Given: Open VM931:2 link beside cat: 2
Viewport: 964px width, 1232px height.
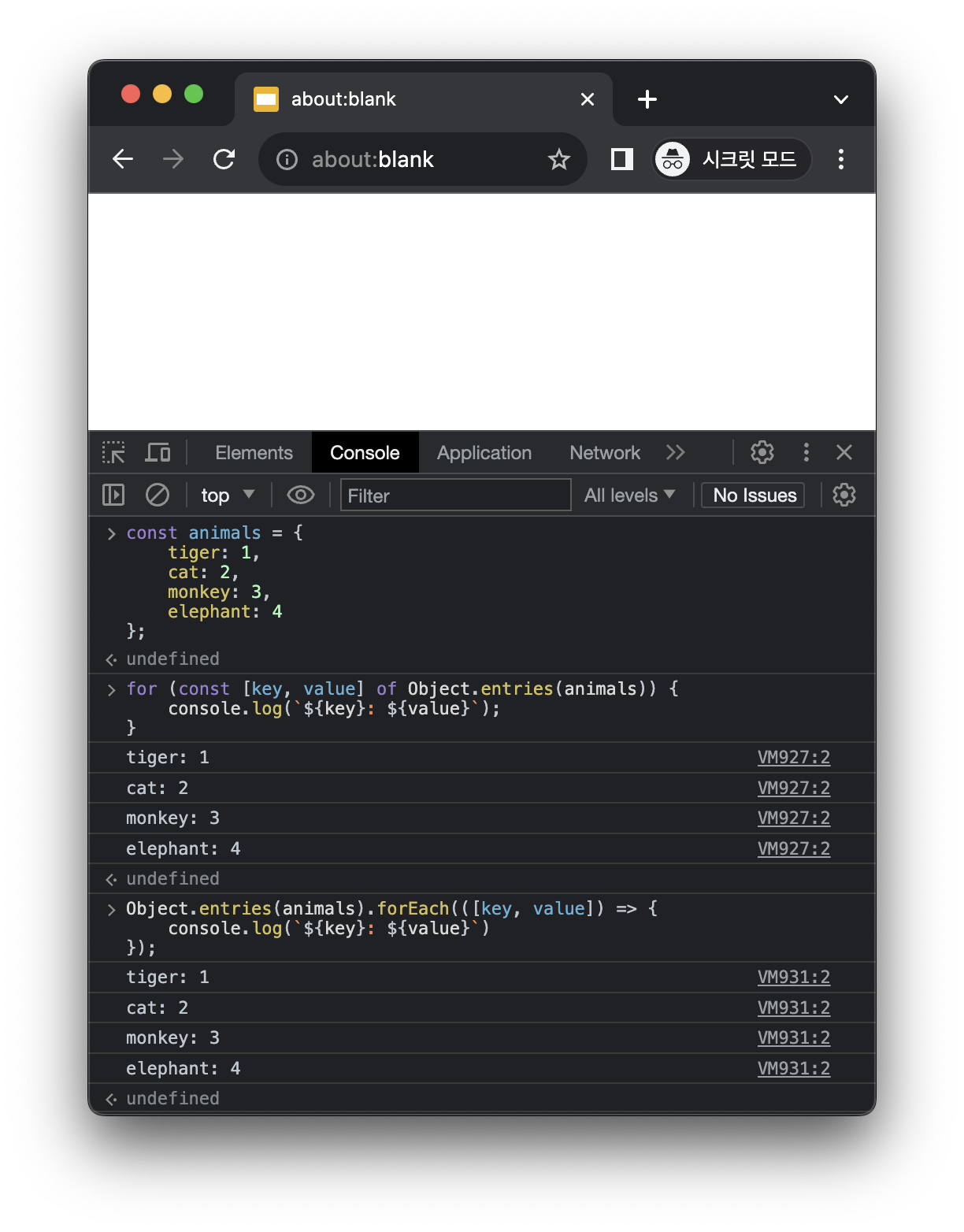Looking at the screenshot, I should coord(793,1008).
